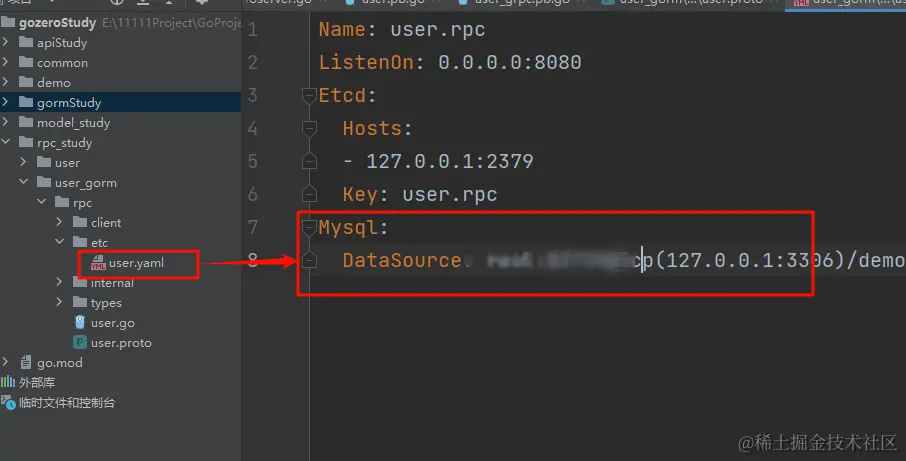Viewport: 906px width, 461px height.
Task: Click the user.yaml file icon
Action: tap(98, 263)
